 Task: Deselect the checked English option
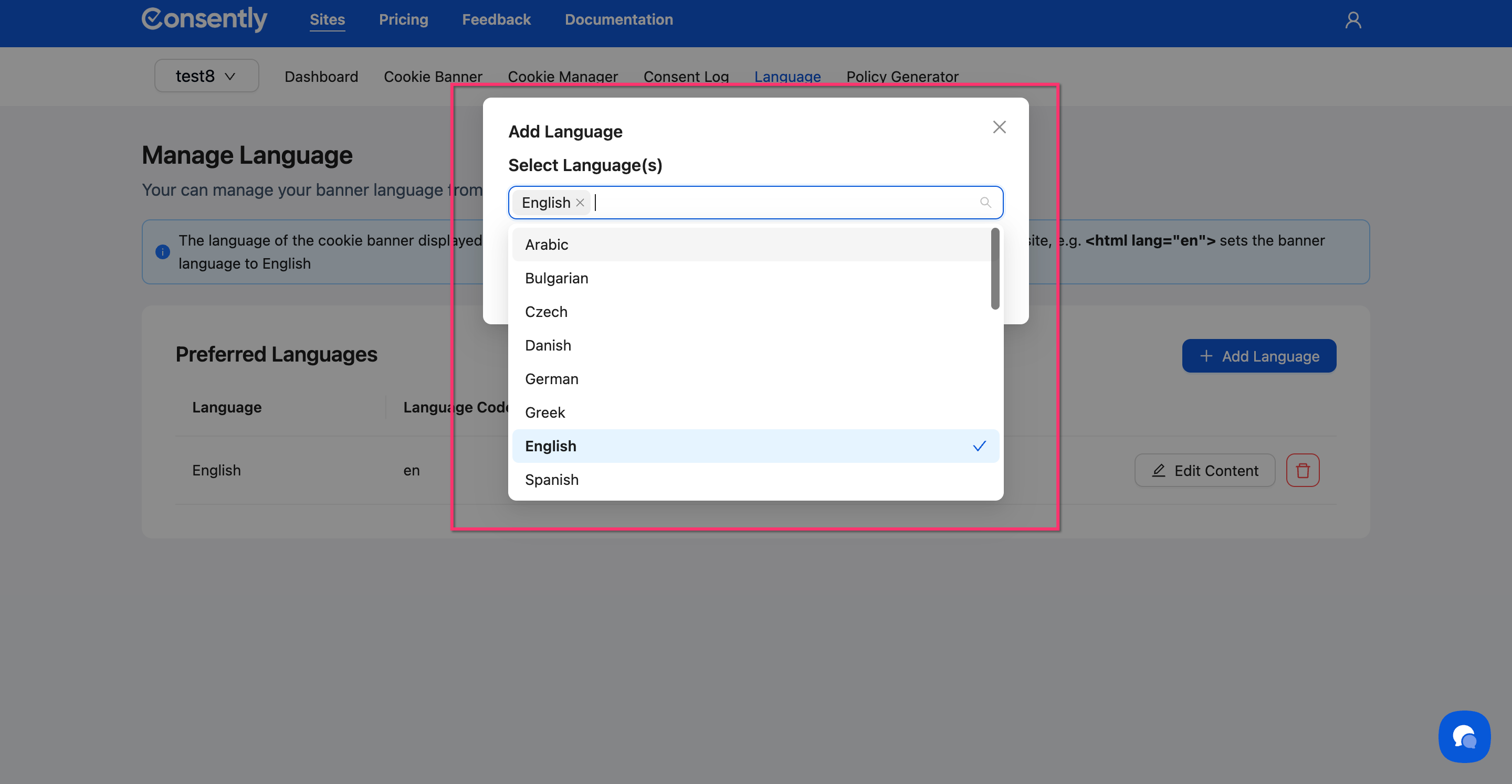(x=755, y=446)
